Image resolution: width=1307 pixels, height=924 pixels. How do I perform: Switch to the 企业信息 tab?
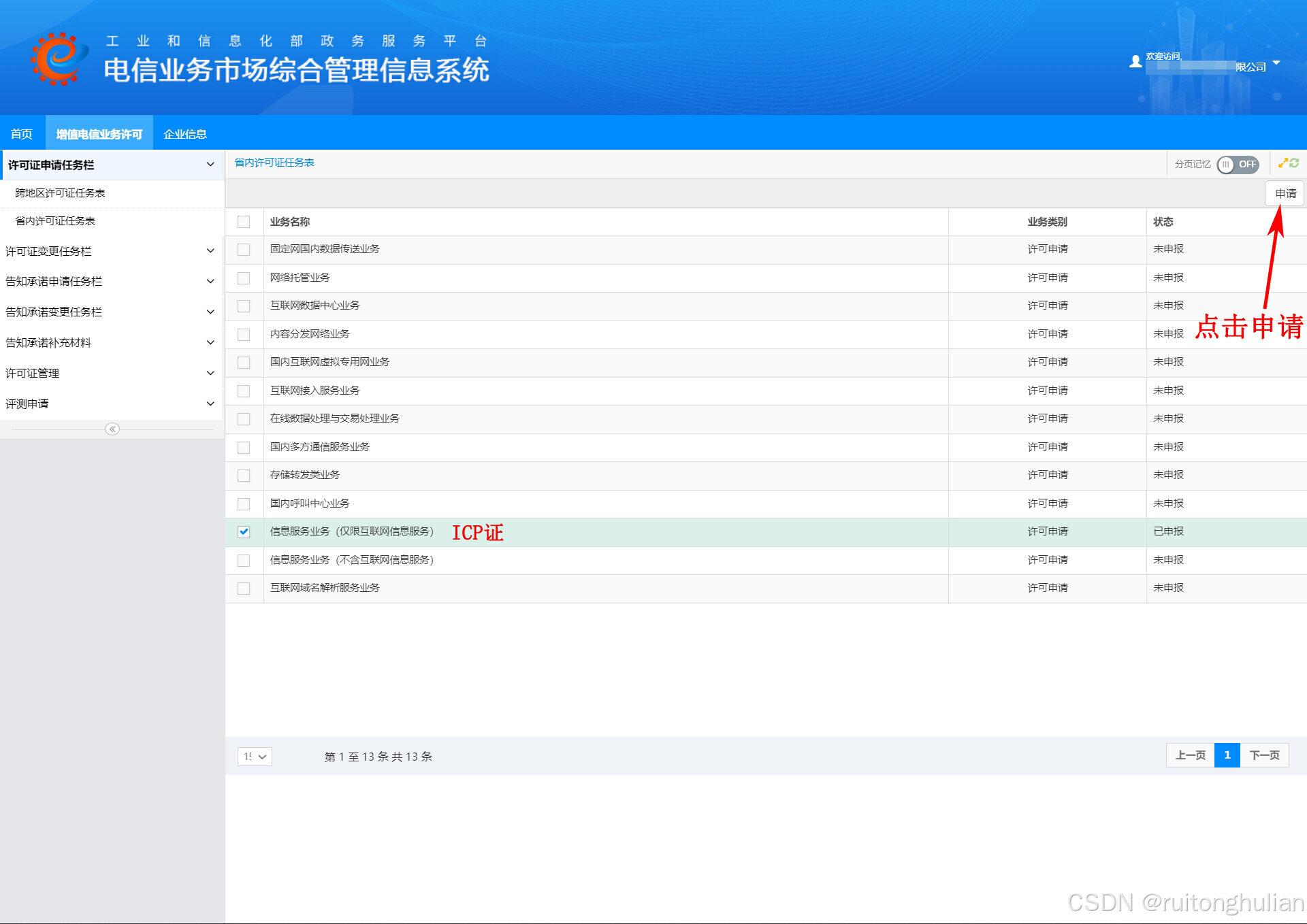pos(185,134)
